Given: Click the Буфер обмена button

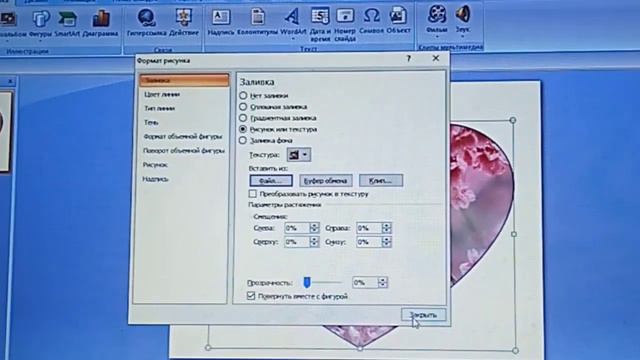Looking at the screenshot, I should tap(326, 180).
